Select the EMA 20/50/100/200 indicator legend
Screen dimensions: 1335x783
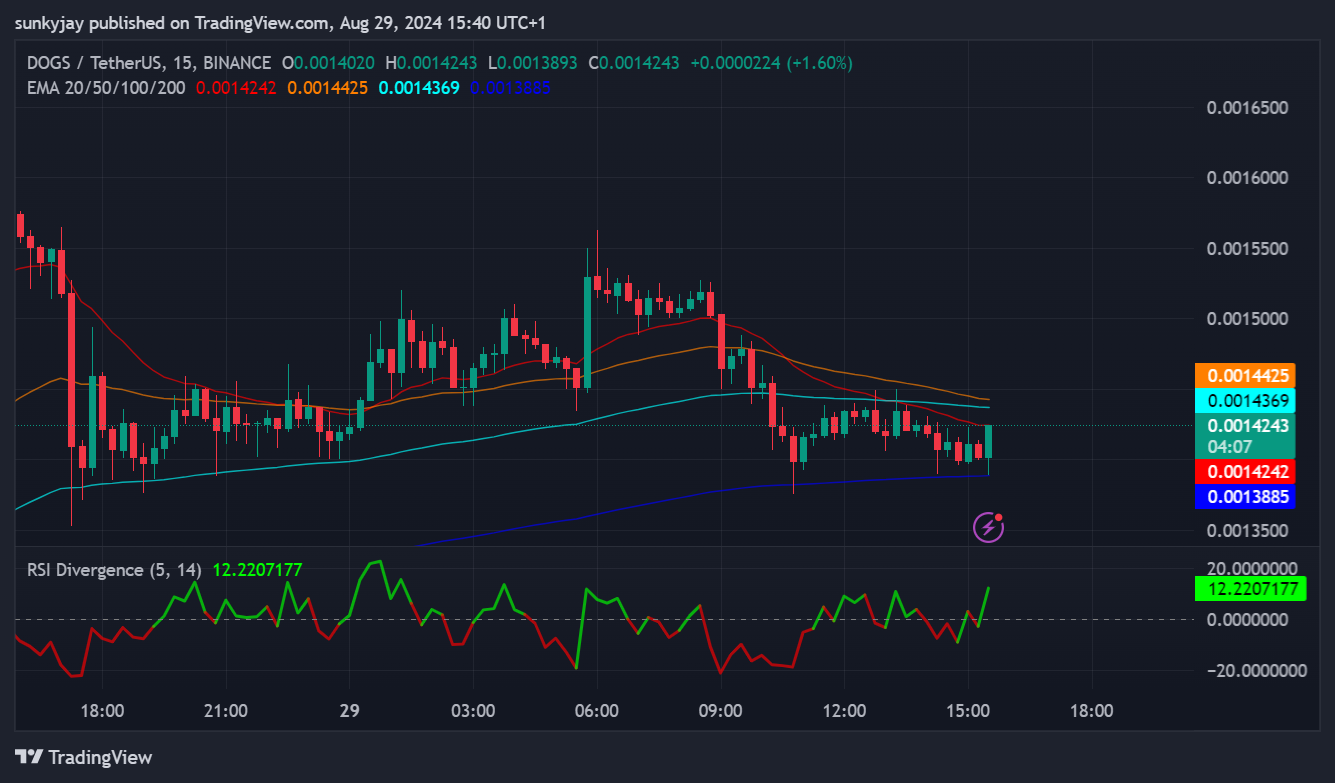pyautogui.click(x=106, y=88)
